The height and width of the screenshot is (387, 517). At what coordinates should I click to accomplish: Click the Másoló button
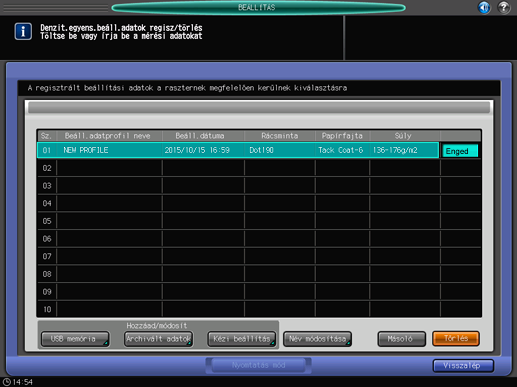[x=401, y=339]
